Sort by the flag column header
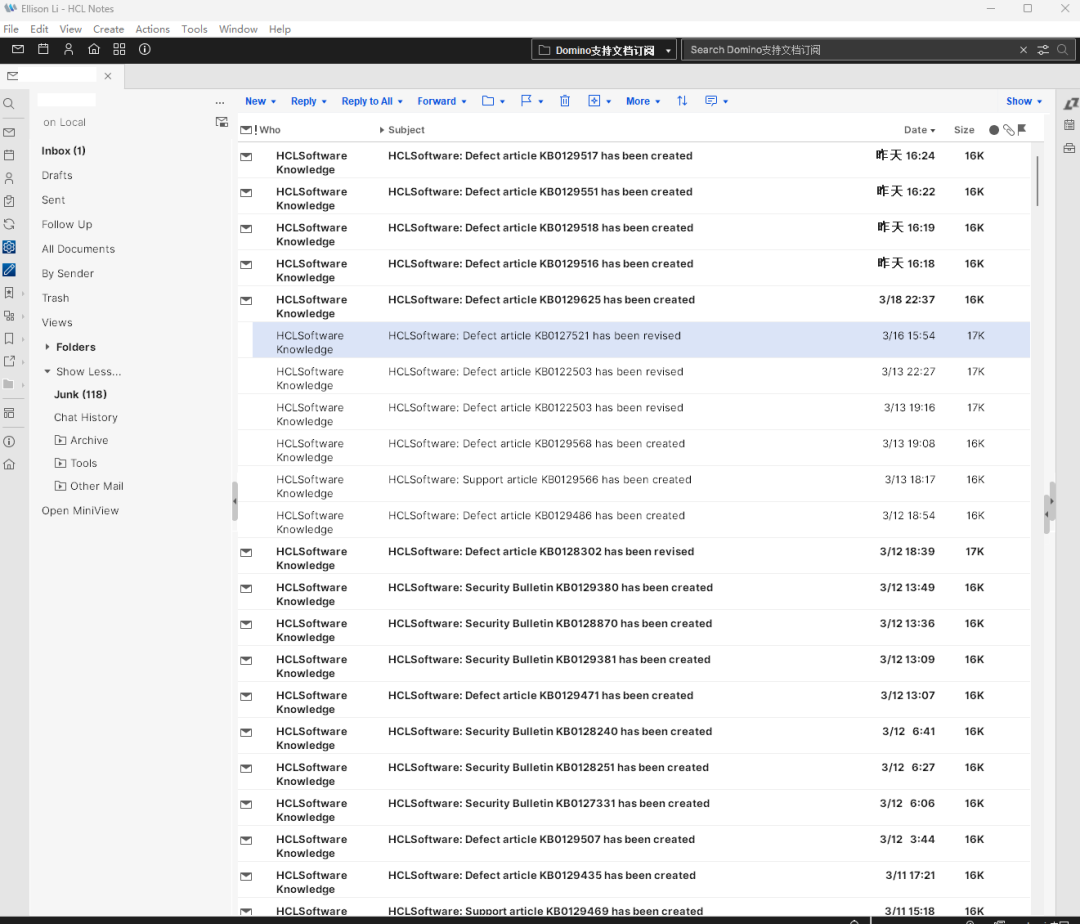Image resolution: width=1080 pixels, height=924 pixels. point(1022,129)
